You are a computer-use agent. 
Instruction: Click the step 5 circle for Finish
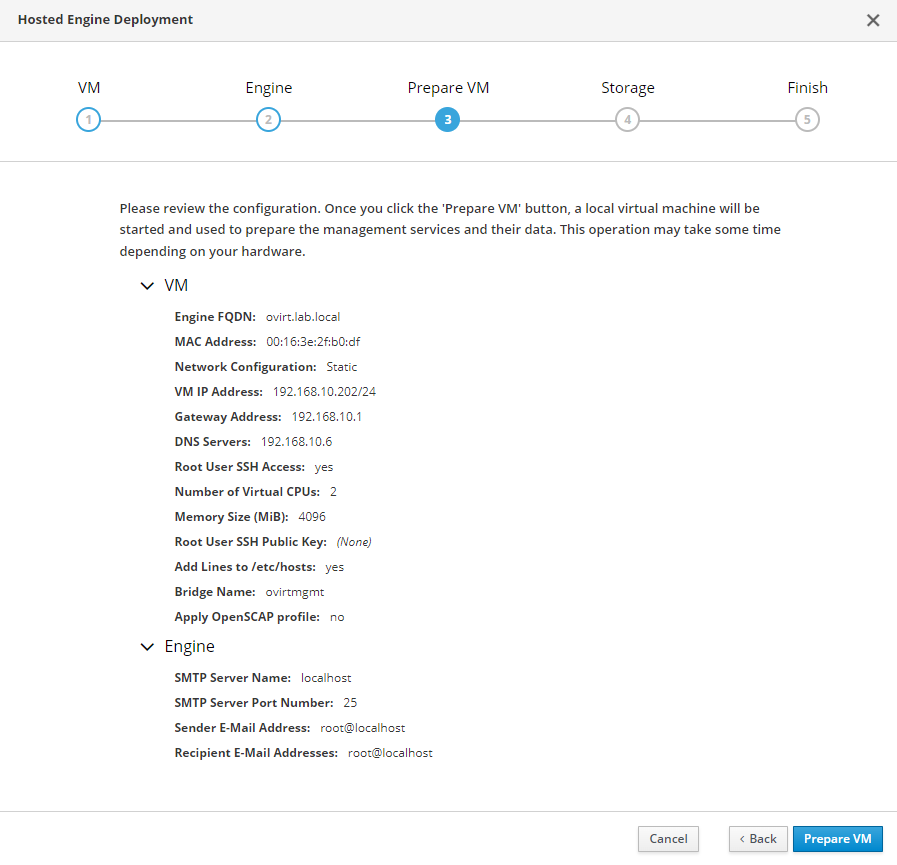pos(807,120)
